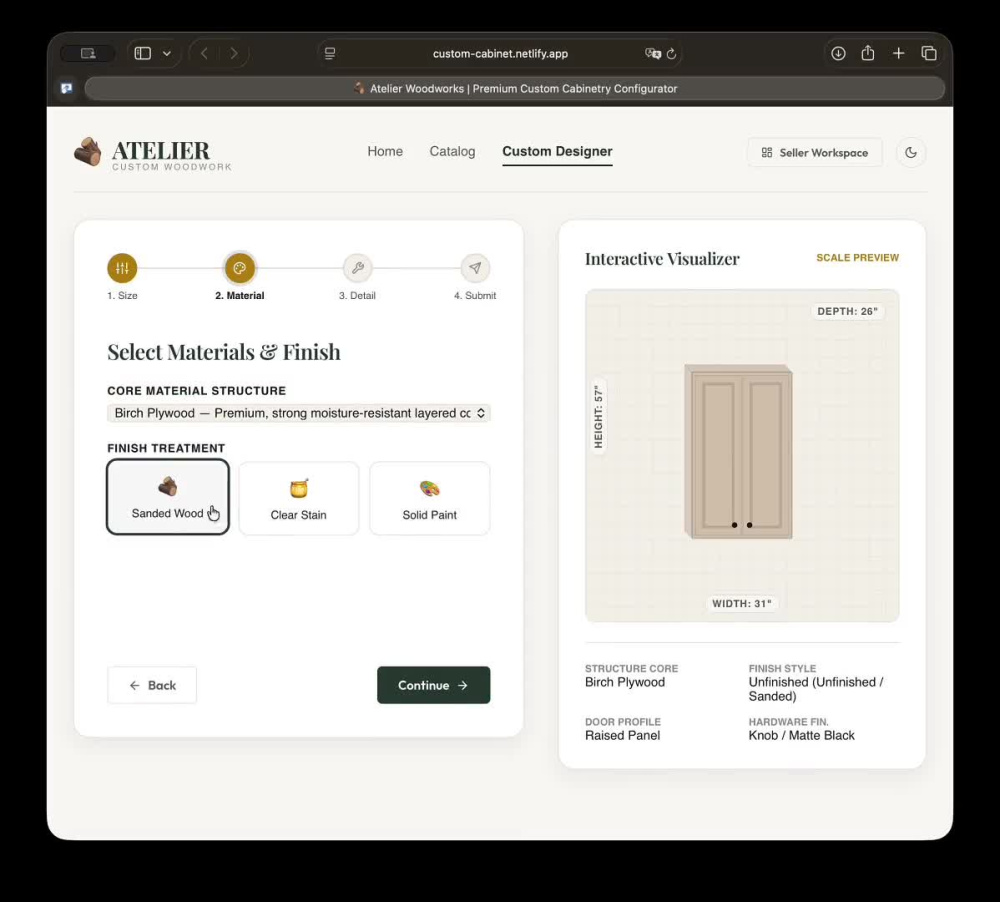Click the Material step palette icon
1000x902 pixels.
click(x=240, y=268)
